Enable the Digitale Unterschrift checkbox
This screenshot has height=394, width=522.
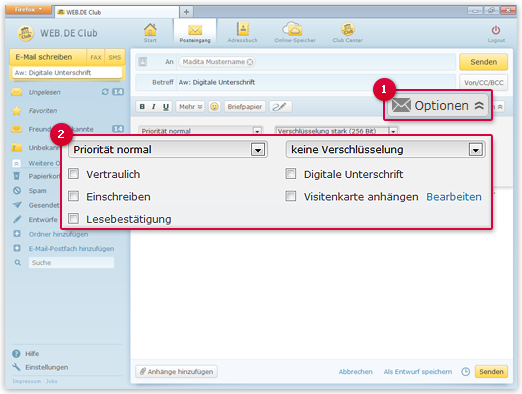291,173
